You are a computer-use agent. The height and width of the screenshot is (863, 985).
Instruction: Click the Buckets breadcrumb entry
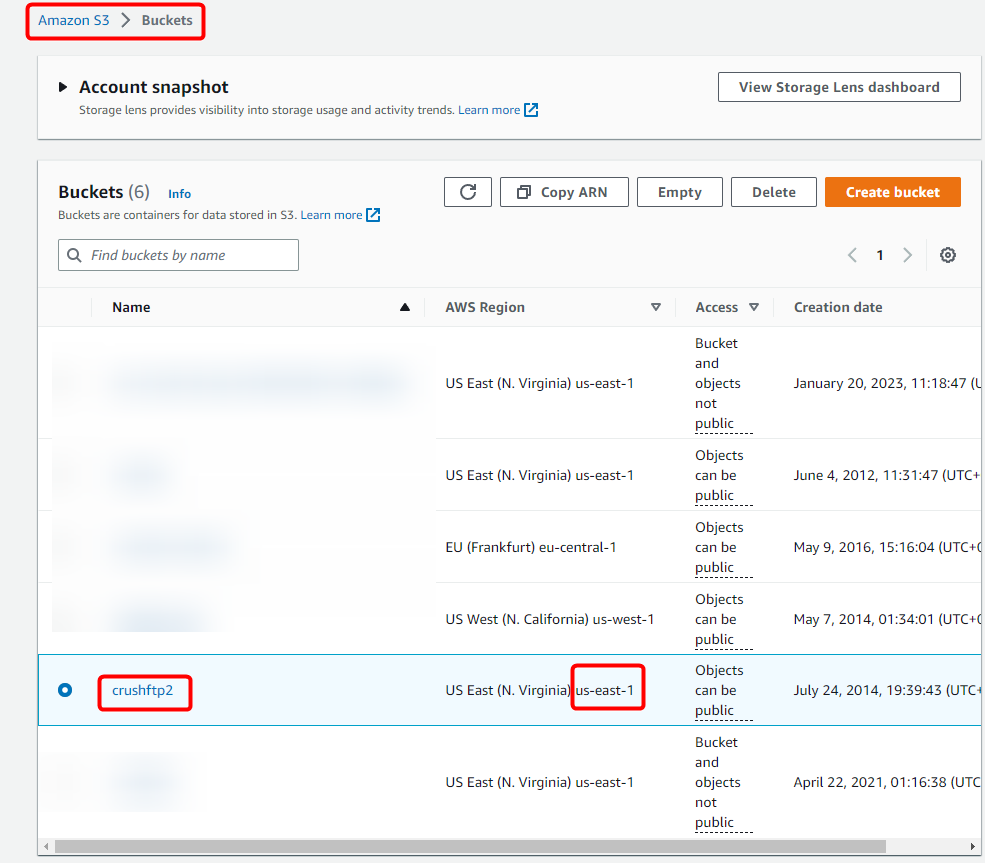tap(167, 19)
